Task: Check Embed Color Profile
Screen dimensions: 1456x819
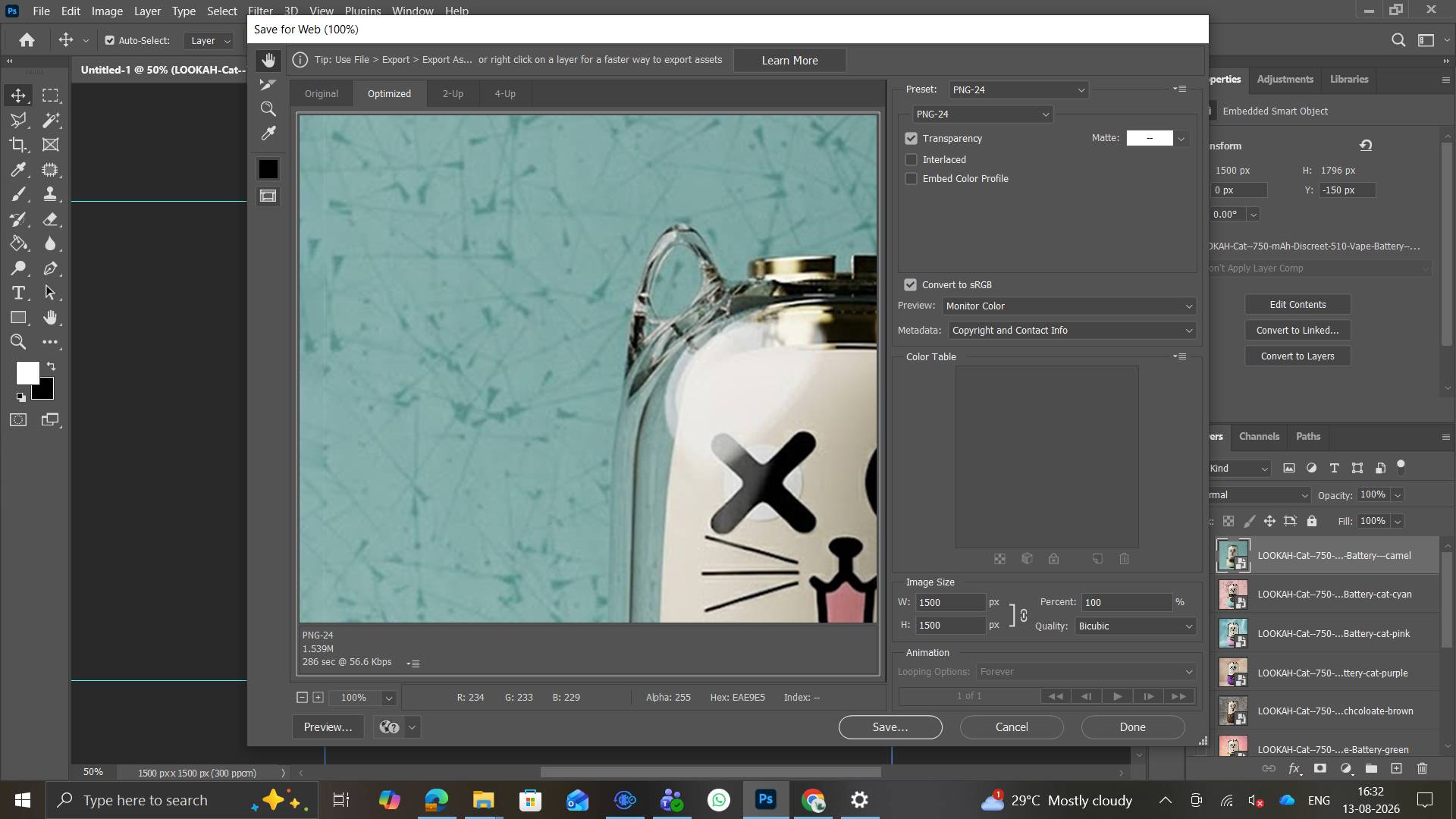Action: tap(911, 179)
